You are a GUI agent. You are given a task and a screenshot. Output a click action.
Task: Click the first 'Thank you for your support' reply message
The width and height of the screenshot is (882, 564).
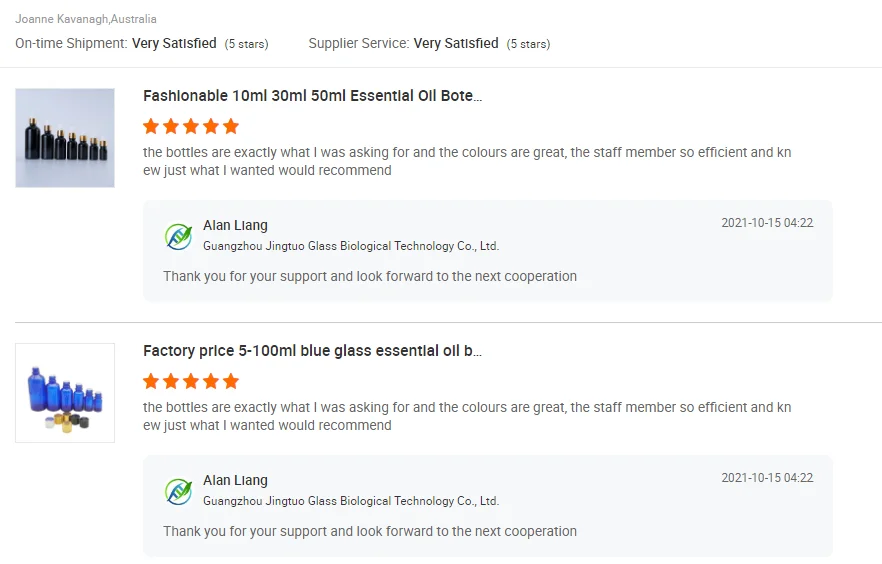click(x=370, y=276)
